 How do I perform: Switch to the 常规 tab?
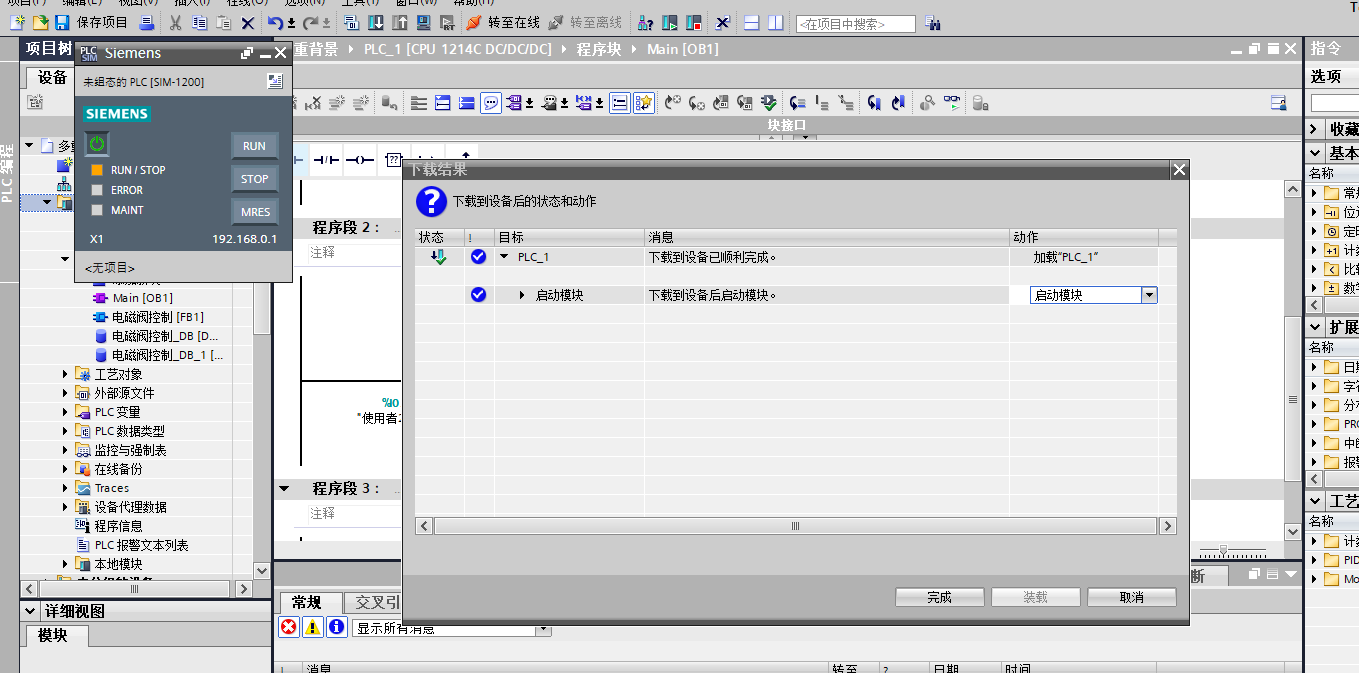306,602
